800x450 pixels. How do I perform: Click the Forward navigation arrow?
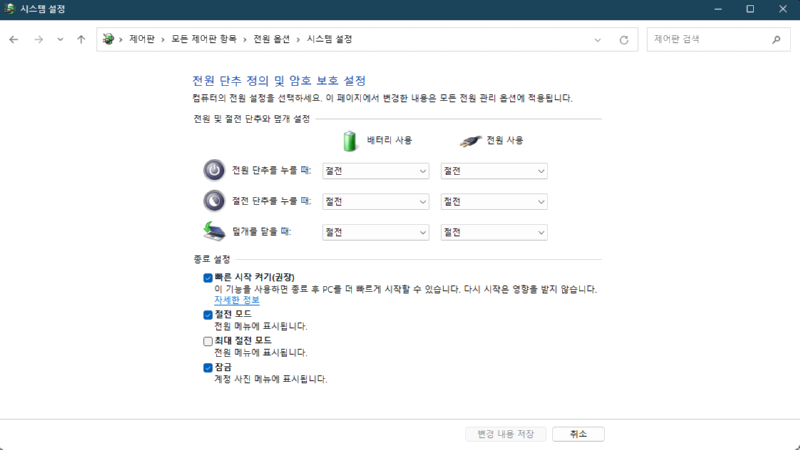coord(38,39)
